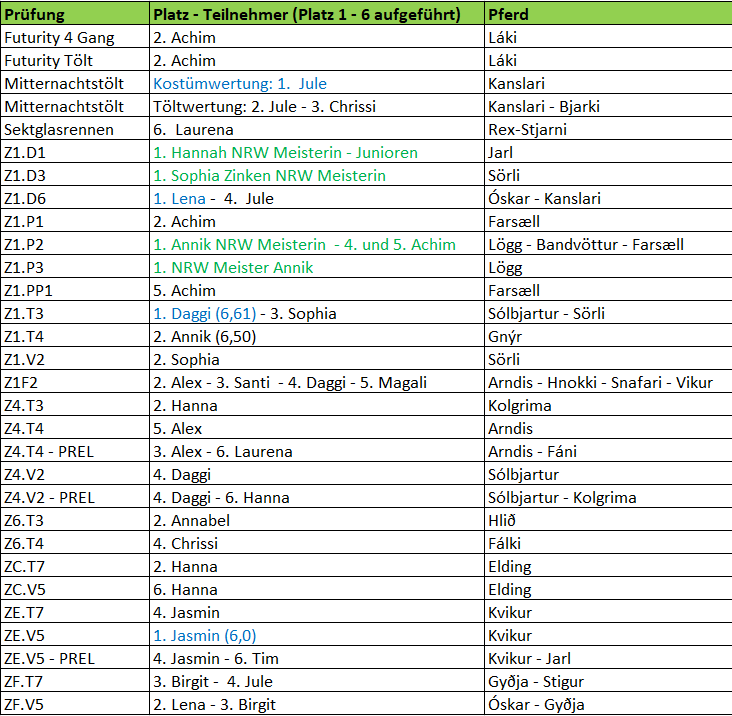The image size is (732, 716).
Task: Click the 'Sektglasrennen' cell
Action: [x=75, y=128]
